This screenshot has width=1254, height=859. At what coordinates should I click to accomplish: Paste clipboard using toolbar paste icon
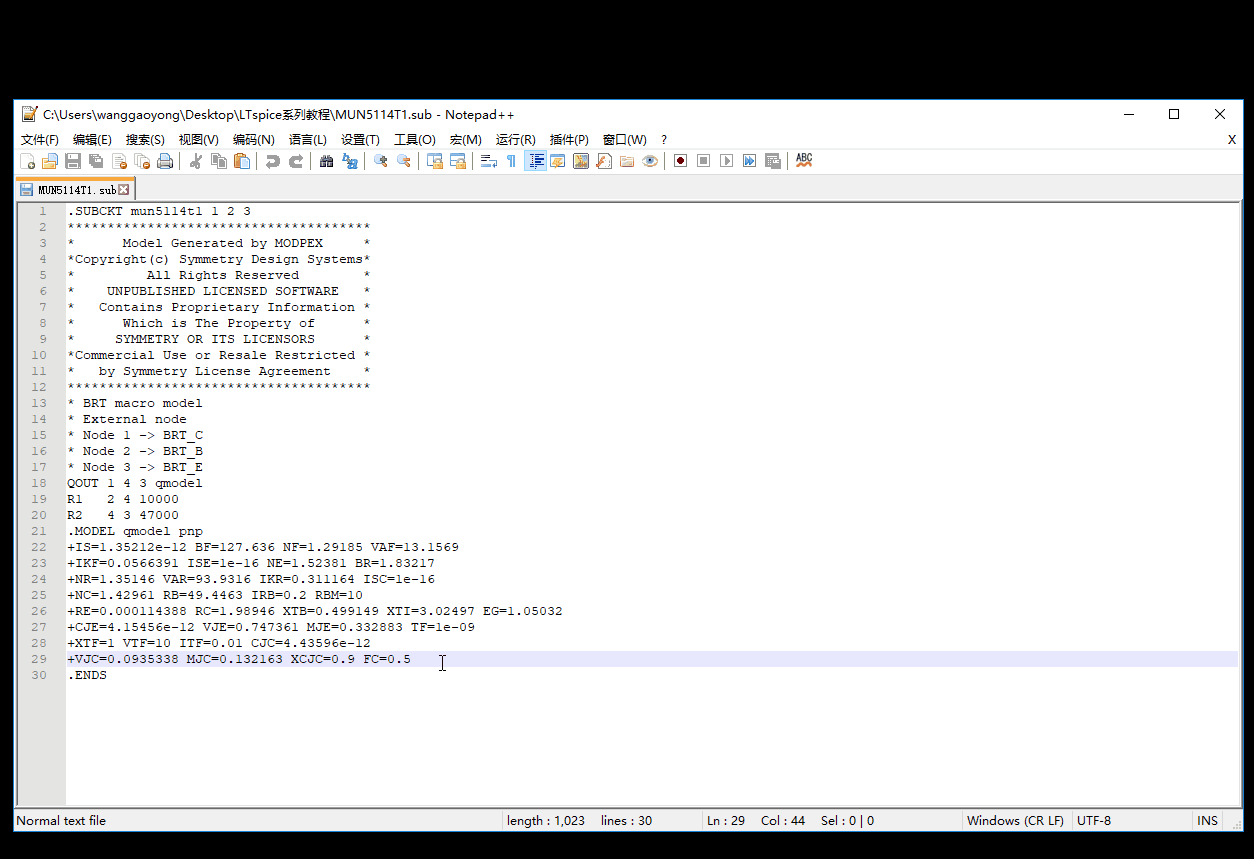coord(242,161)
